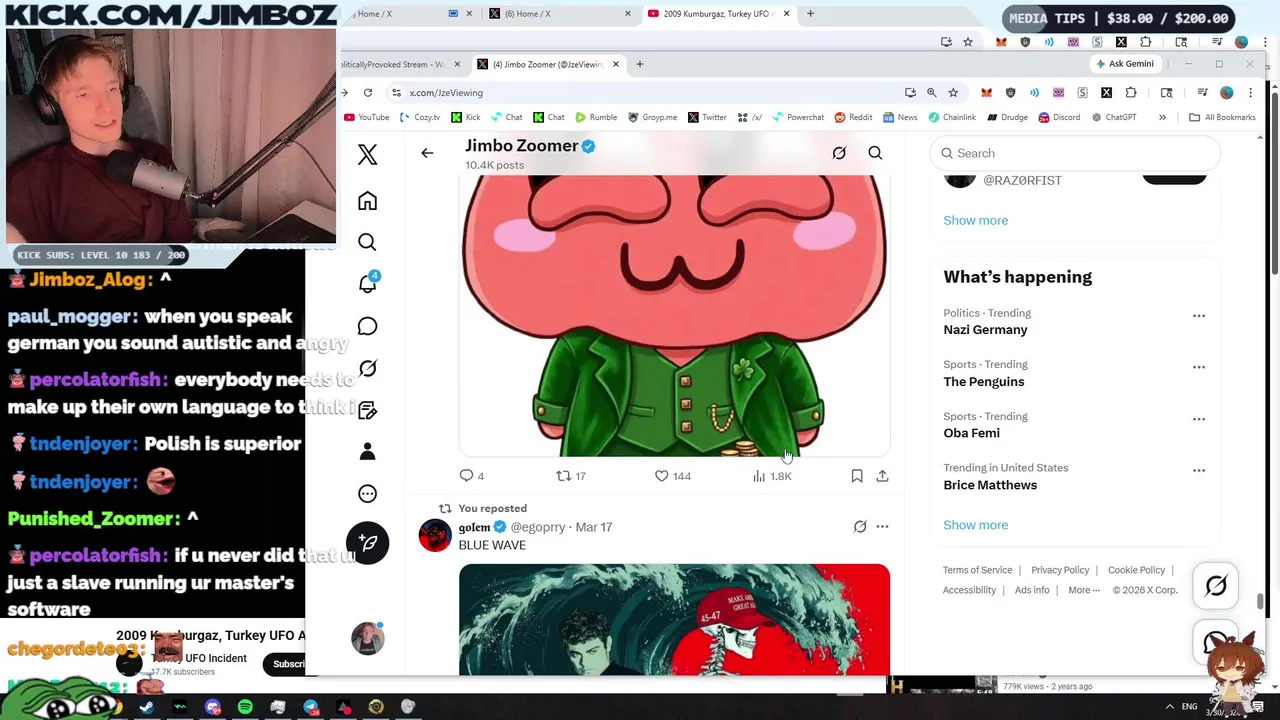Open Cookie Policy link
This screenshot has width=1280, height=720.
tap(1136, 570)
